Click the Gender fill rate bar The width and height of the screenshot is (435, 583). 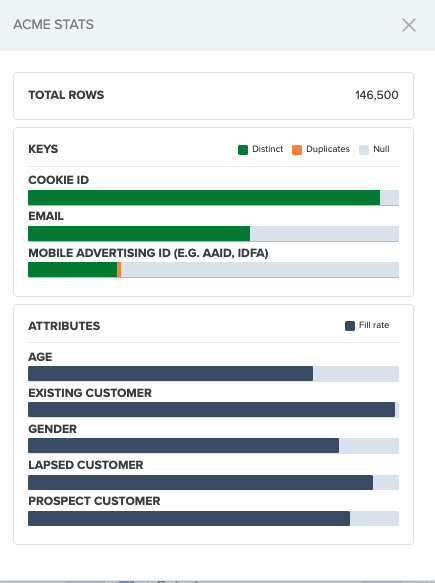pyautogui.click(x=183, y=446)
